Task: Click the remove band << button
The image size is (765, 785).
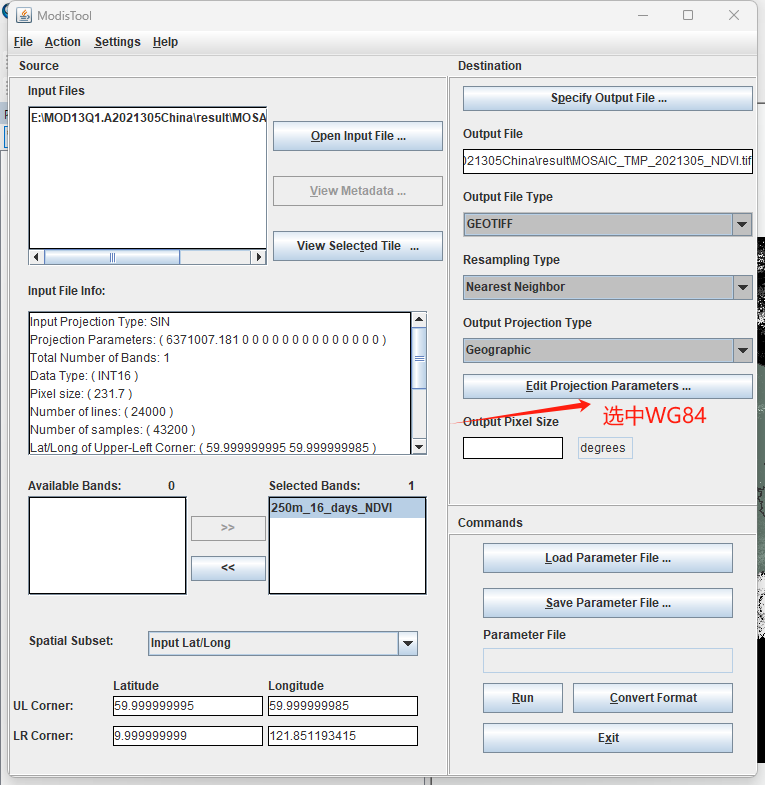Action: click(228, 568)
